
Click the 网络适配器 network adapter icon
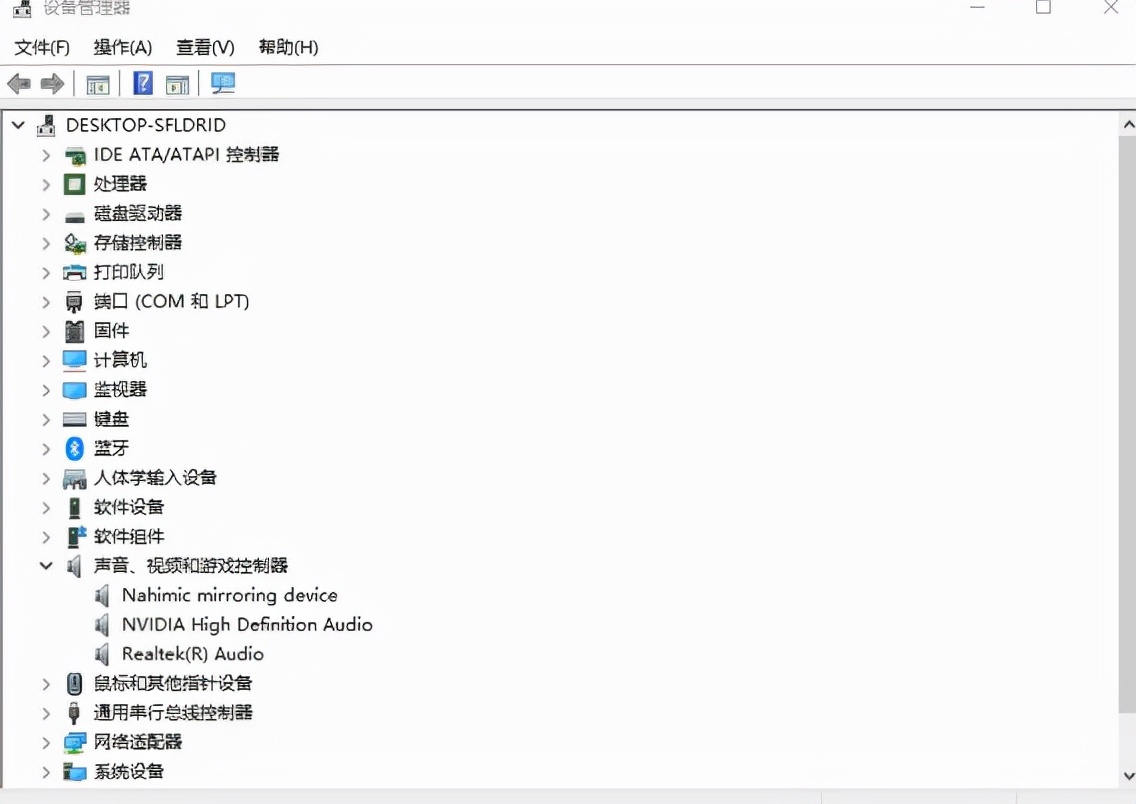(x=75, y=742)
